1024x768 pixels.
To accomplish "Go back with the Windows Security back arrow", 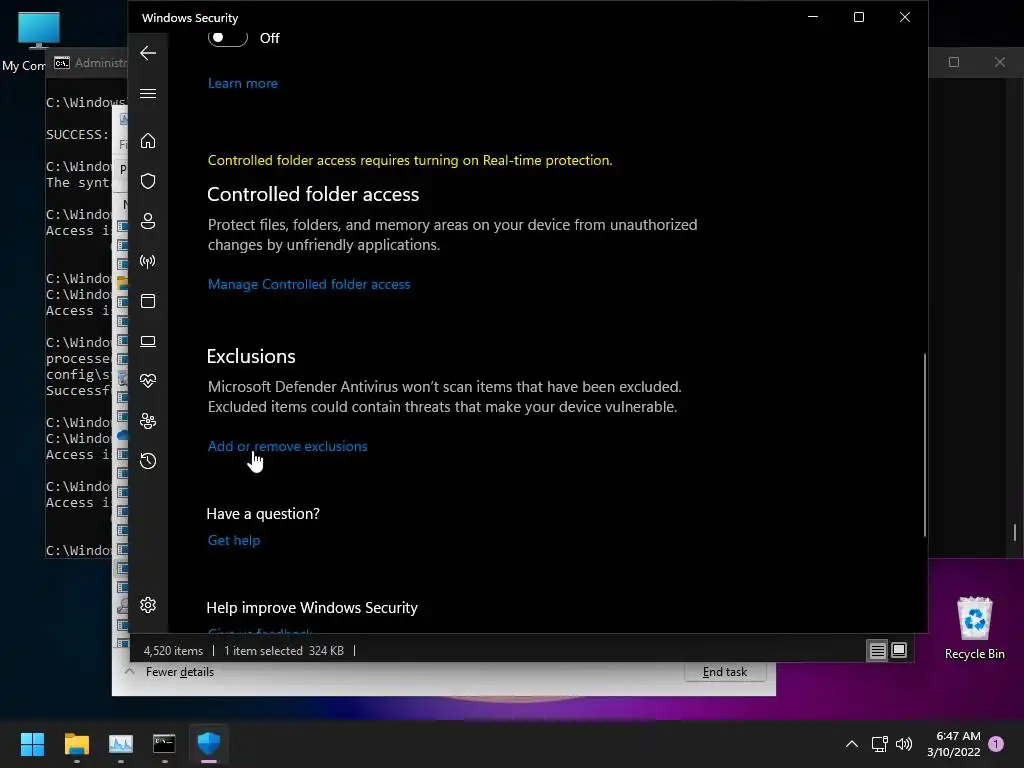I will pyautogui.click(x=148, y=53).
